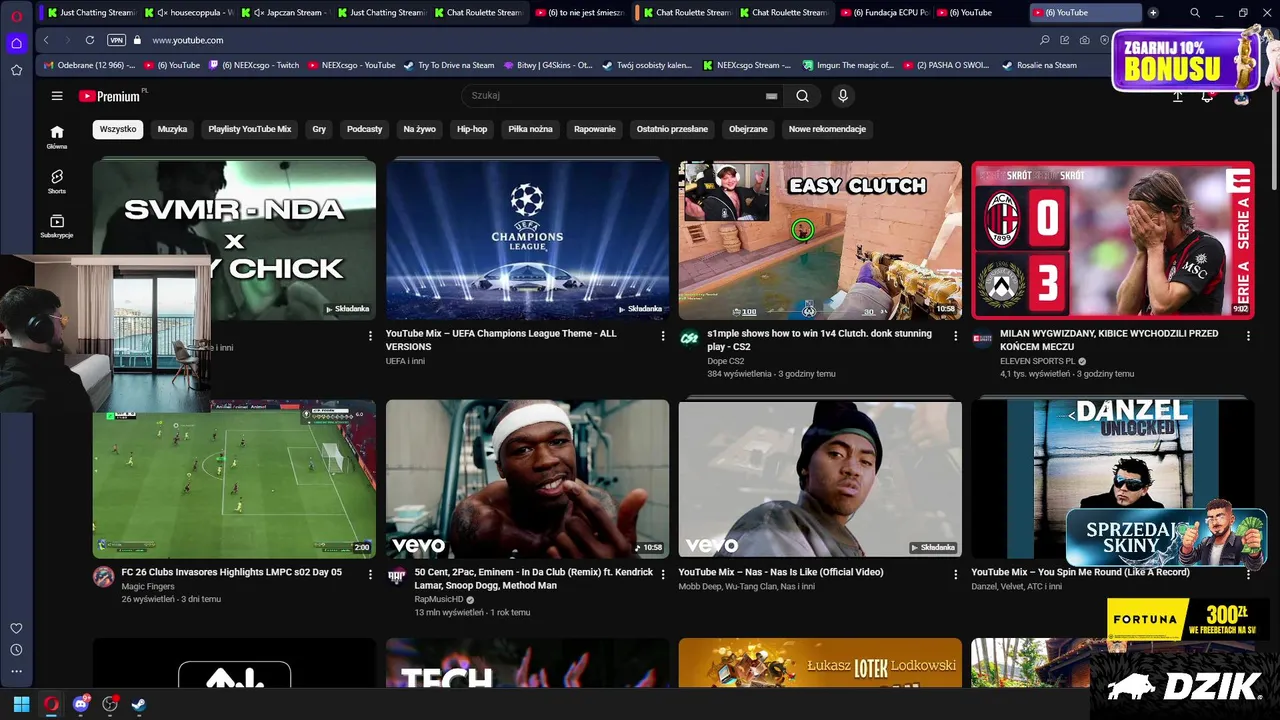
Task: Select Nowe rekomendacje filter chip
Action: (x=827, y=129)
